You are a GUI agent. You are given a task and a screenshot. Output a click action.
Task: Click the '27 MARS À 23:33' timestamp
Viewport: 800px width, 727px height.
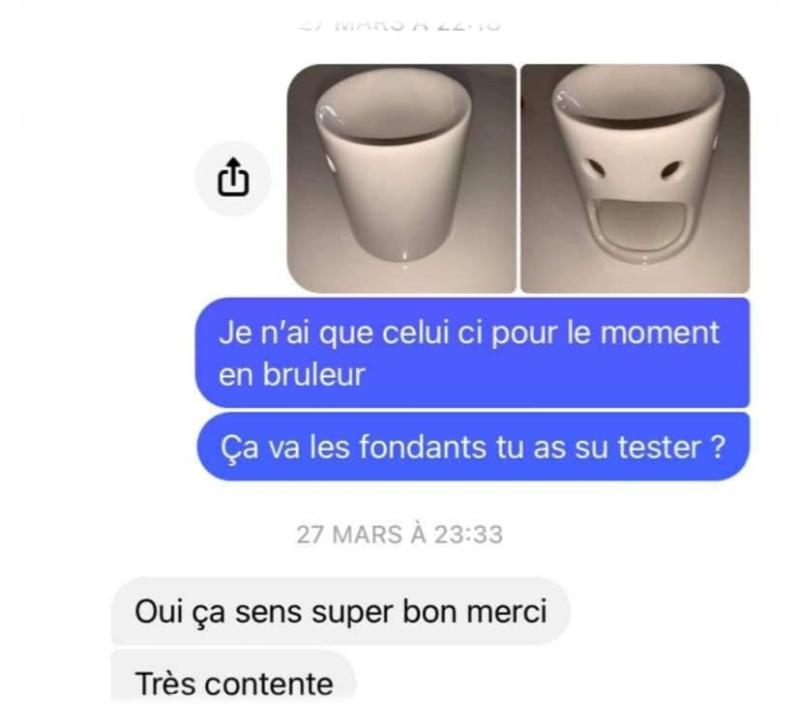click(400, 535)
